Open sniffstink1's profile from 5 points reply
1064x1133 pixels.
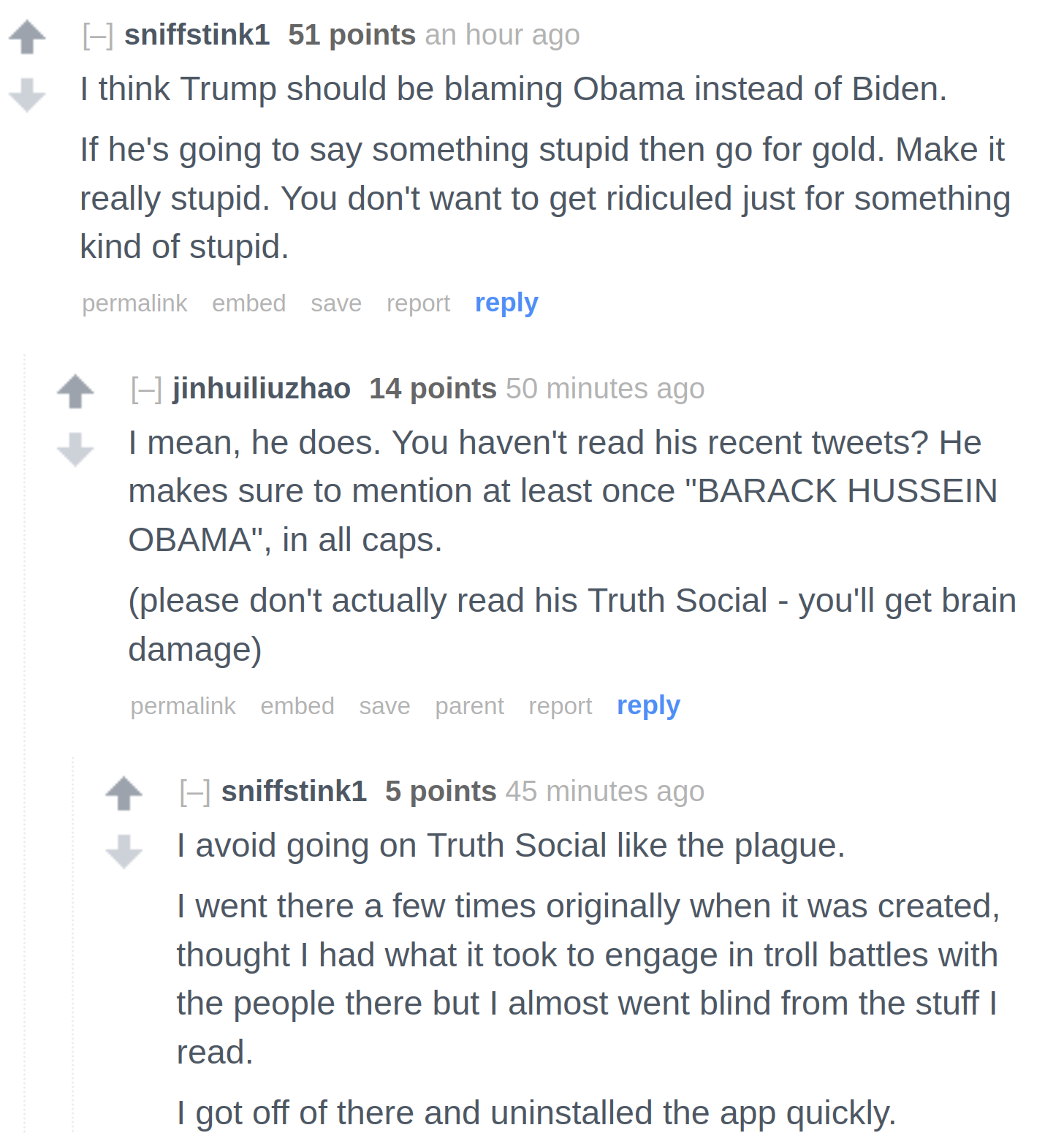pos(294,792)
